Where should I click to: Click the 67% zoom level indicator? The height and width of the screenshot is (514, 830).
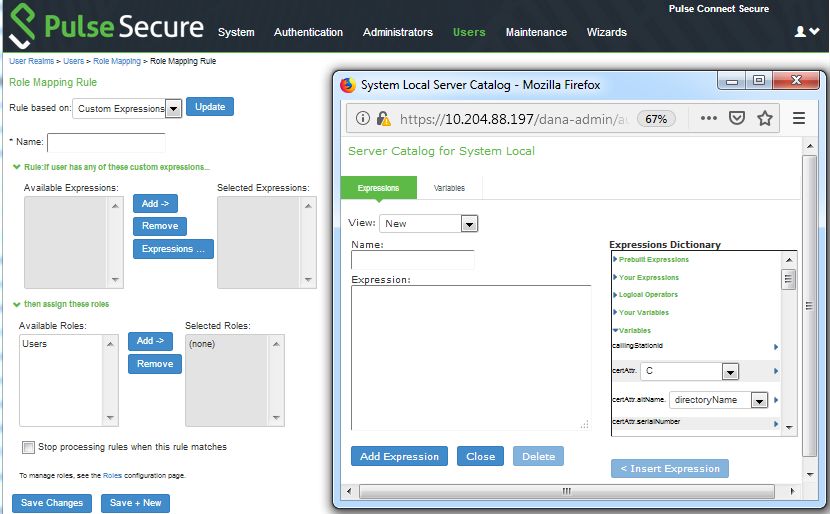[656, 119]
